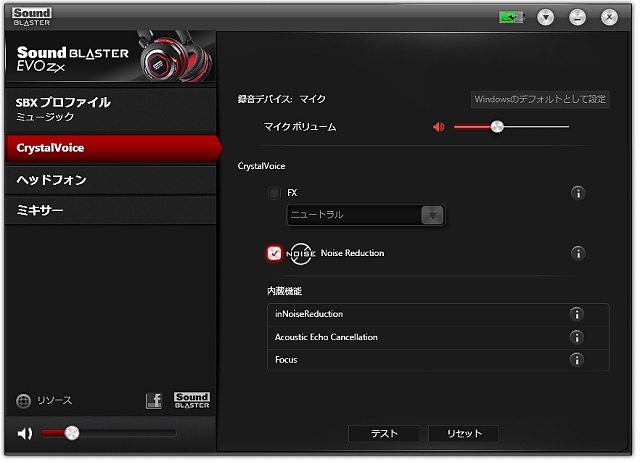Viewport: 640px width, 462px height.
Task: Select the Acoustic Echo Cancellation row
Action: click(438, 338)
